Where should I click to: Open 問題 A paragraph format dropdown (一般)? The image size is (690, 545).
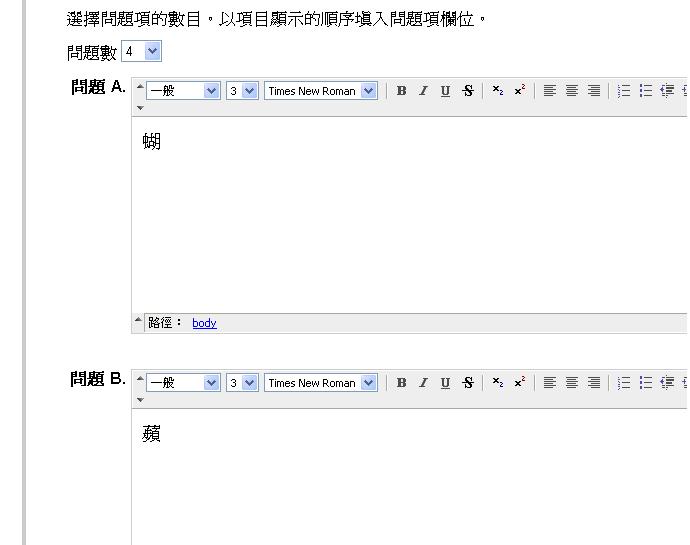click(183, 91)
